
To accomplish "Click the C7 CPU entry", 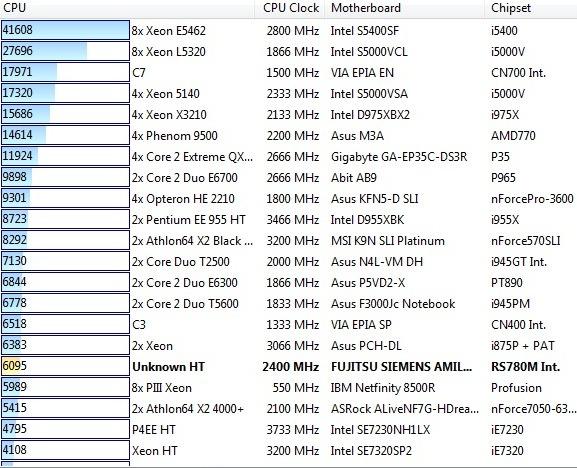I will coord(139,72).
